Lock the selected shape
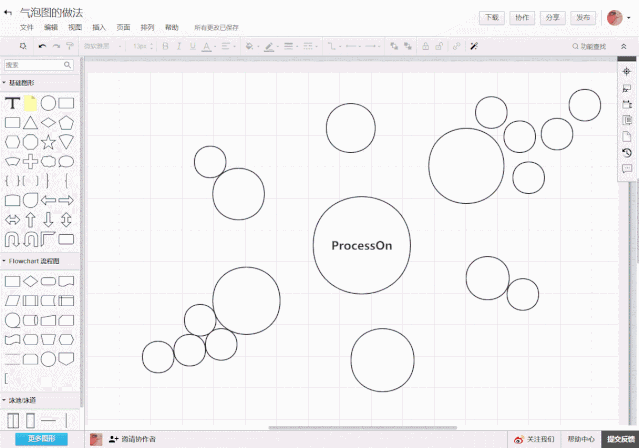The height and width of the screenshot is (448, 639). 425,46
